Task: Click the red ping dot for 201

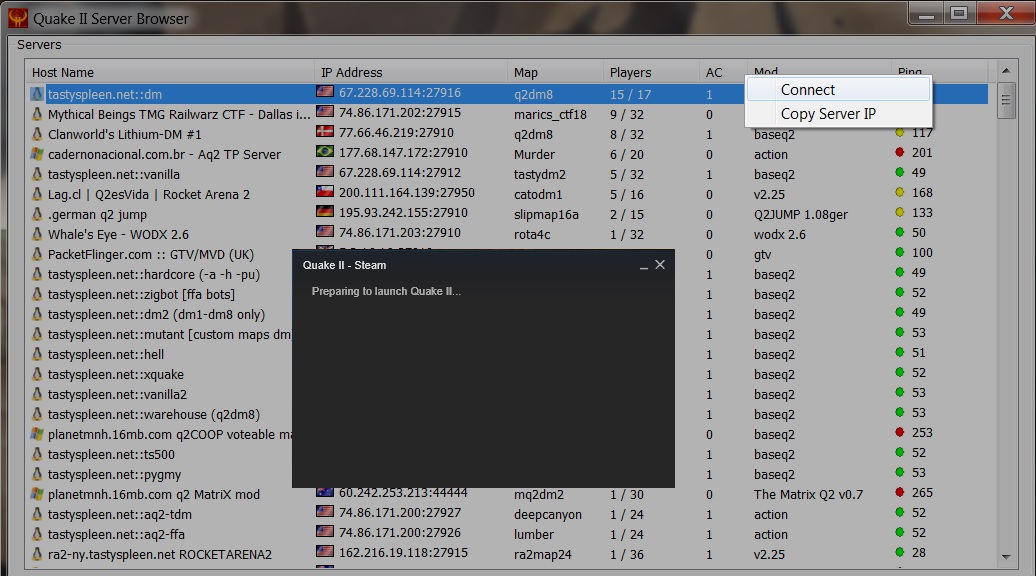Action: (x=899, y=153)
